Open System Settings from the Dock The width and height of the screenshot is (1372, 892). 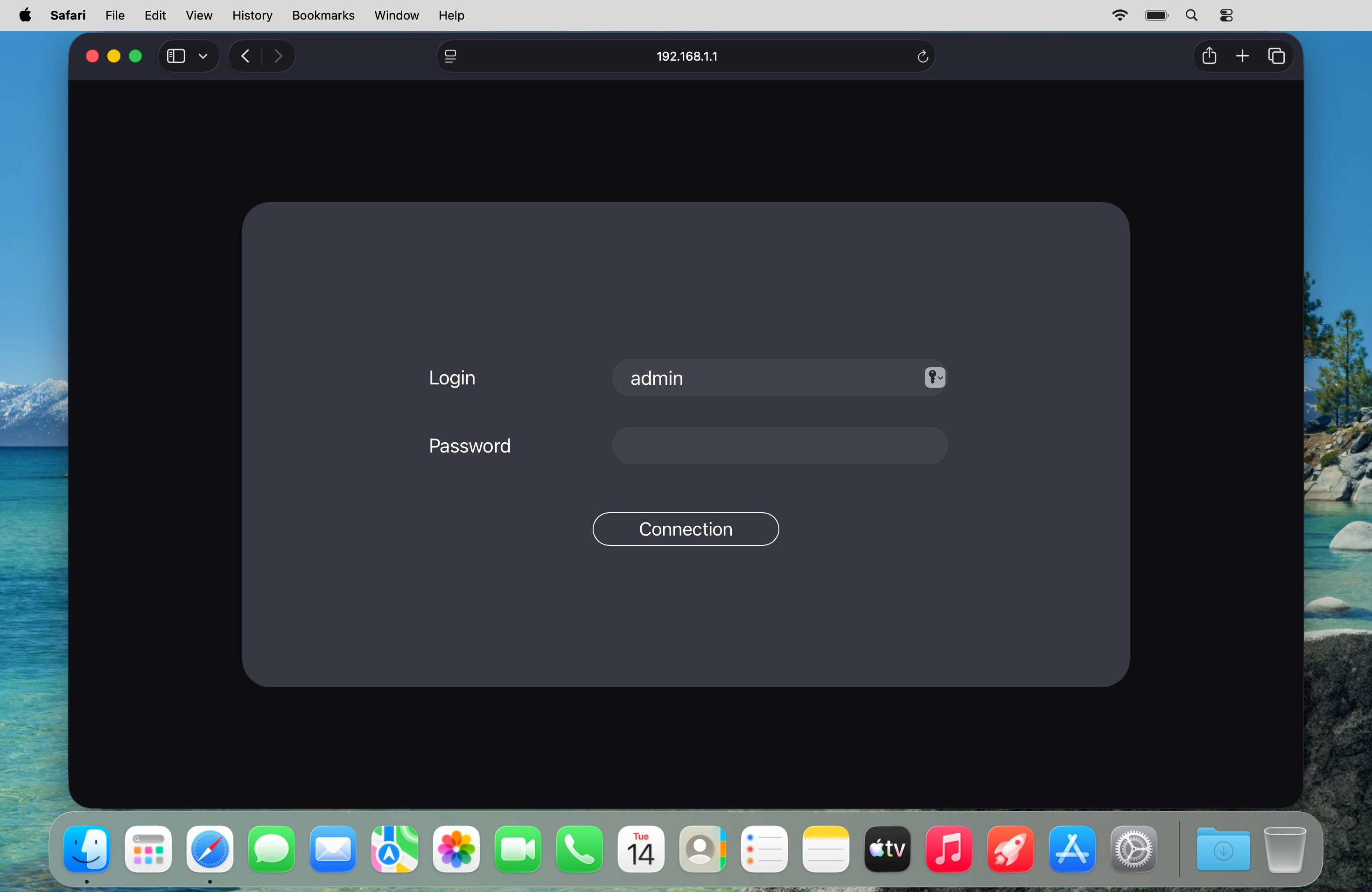pos(1134,849)
